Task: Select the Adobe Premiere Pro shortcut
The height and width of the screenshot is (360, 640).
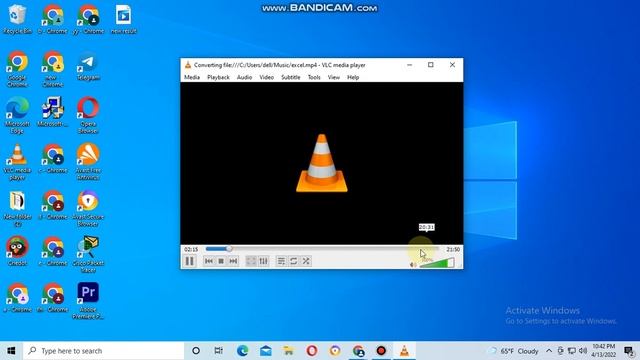Action: 88,300
